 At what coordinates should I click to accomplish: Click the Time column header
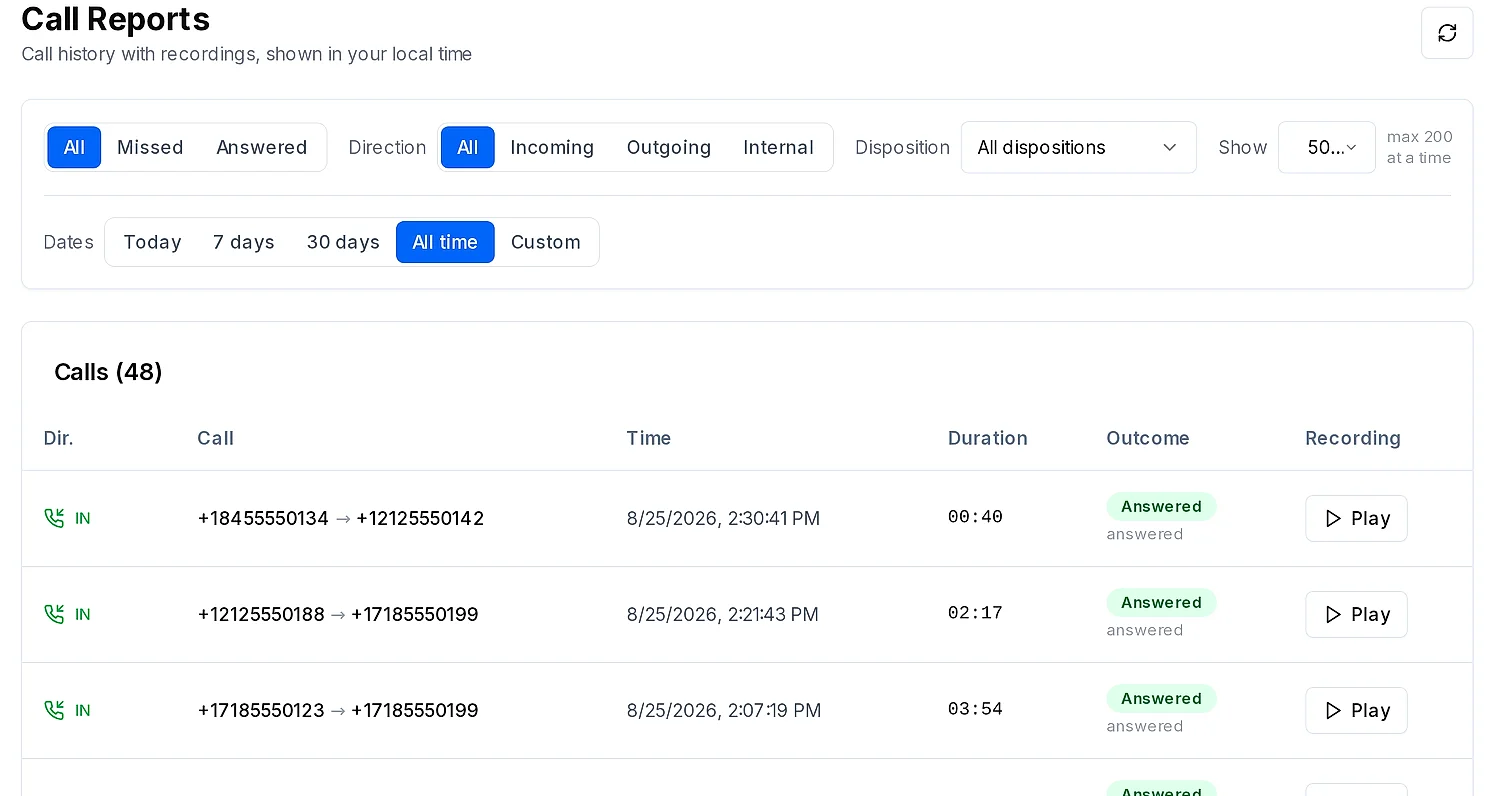[648, 438]
